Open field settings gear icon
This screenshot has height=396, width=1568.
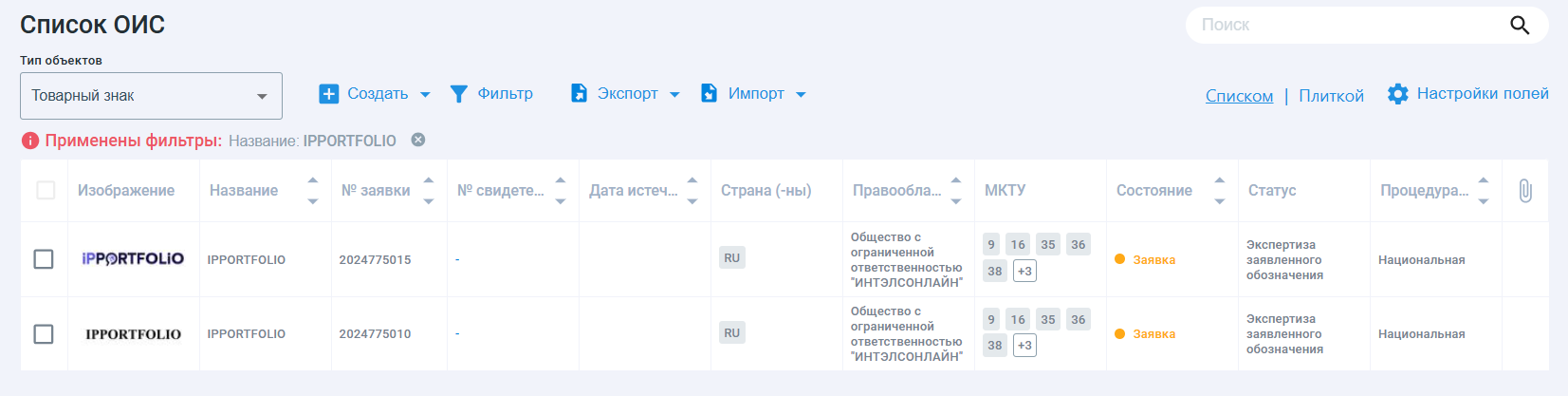[1397, 94]
